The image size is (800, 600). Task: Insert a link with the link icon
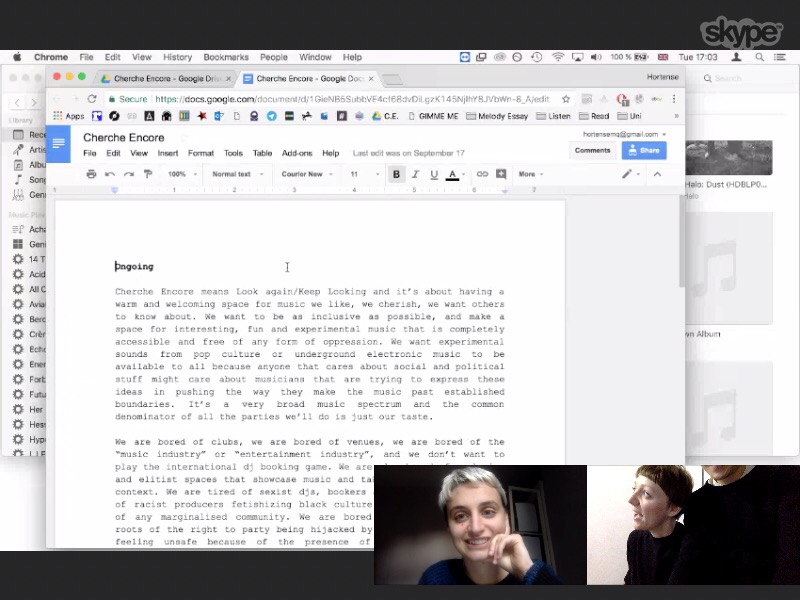pos(482,174)
